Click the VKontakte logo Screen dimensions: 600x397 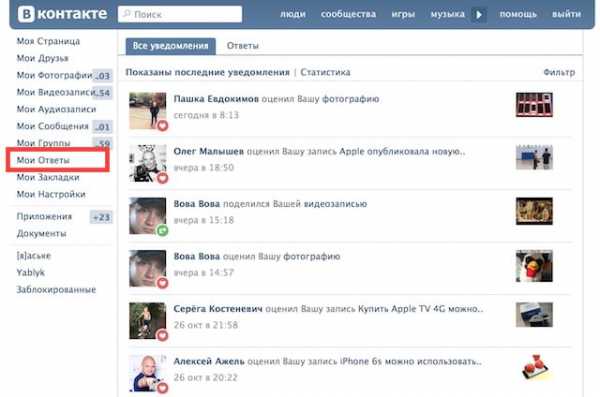[x=63, y=14]
